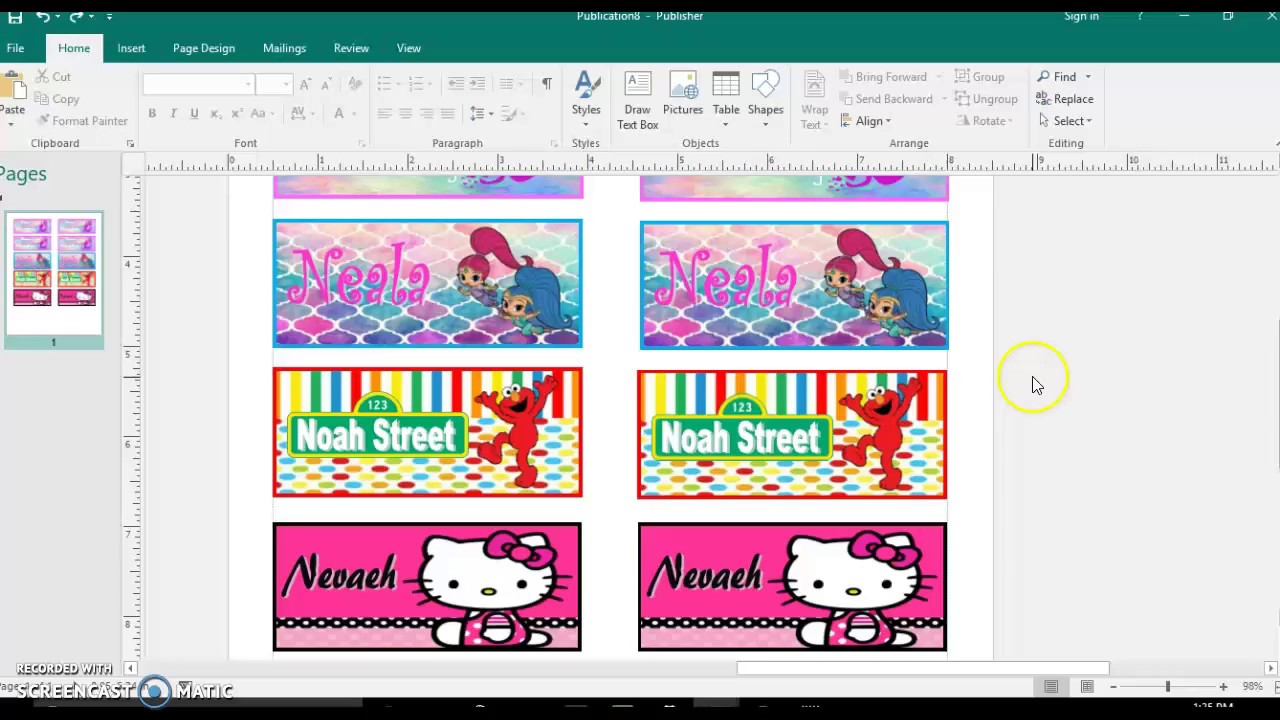Toggle underline formatting
Image resolution: width=1280 pixels, height=720 pixels.
(194, 114)
